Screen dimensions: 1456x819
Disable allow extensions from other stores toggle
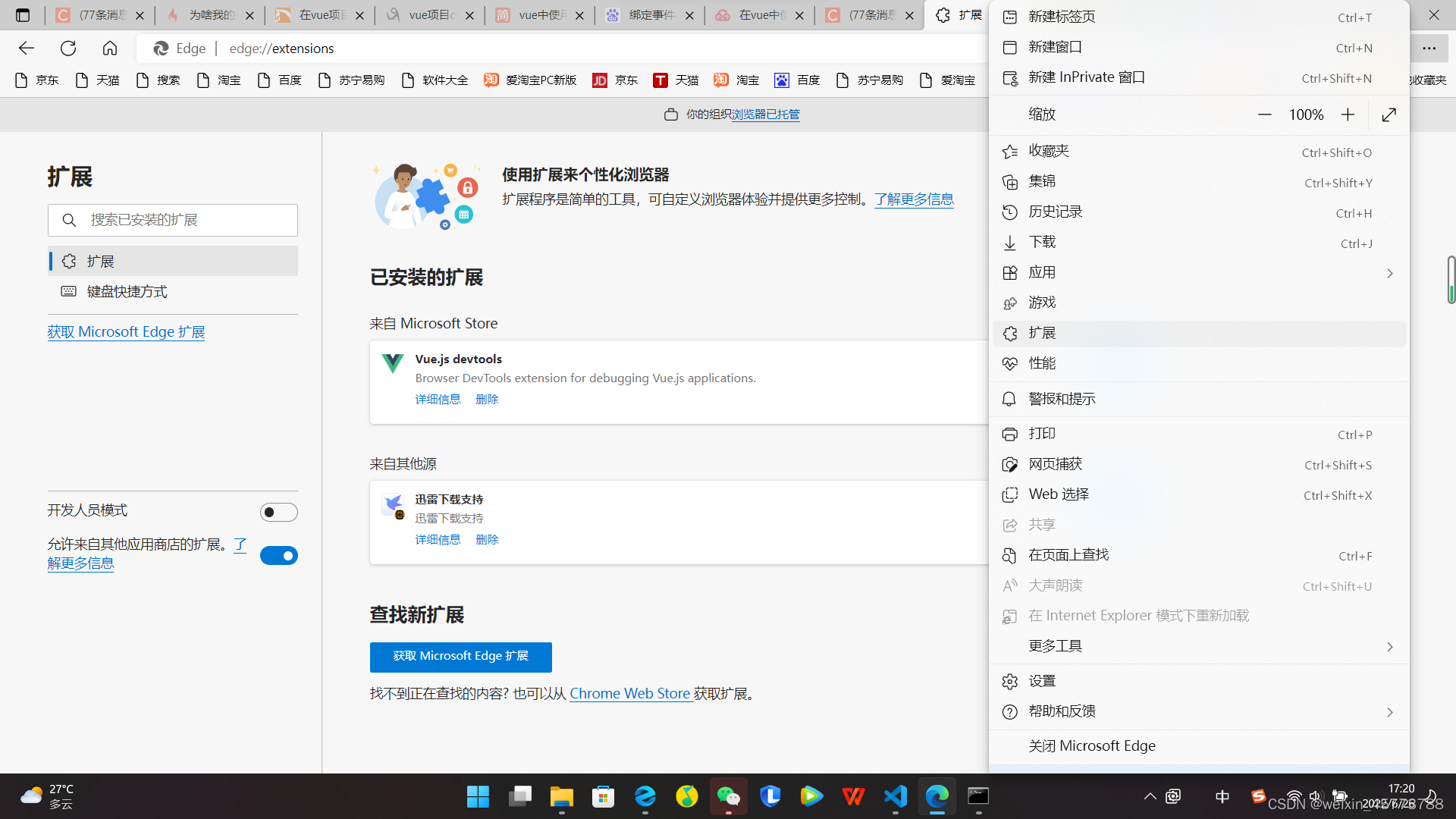278,555
